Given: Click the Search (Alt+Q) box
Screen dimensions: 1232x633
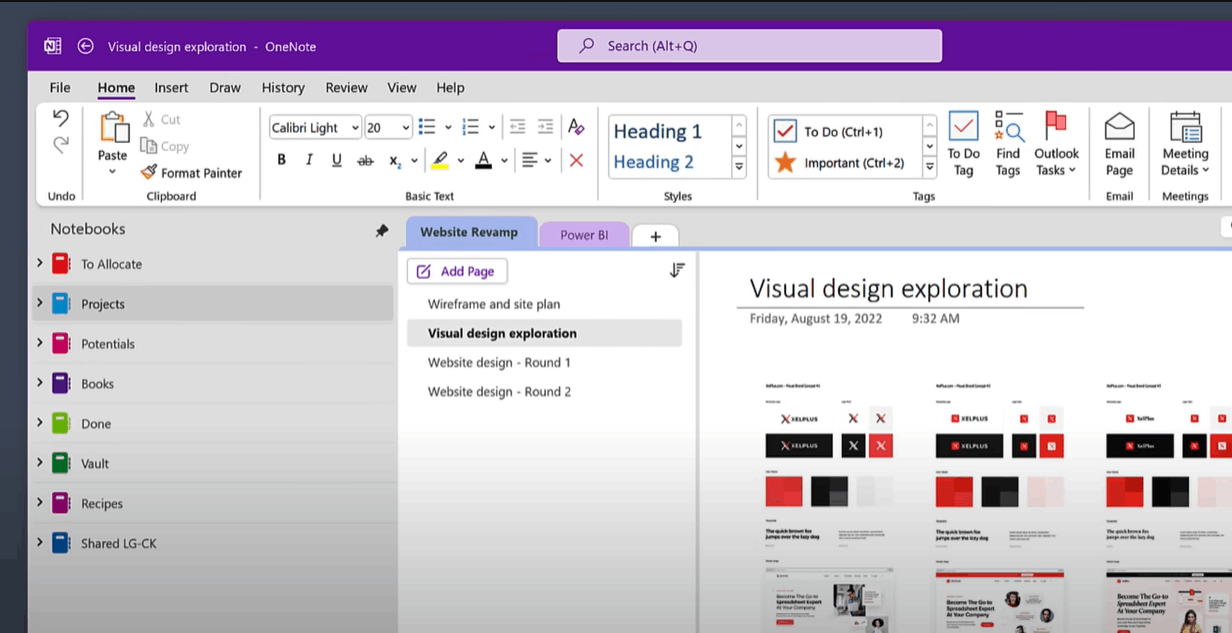Looking at the screenshot, I should (749, 46).
